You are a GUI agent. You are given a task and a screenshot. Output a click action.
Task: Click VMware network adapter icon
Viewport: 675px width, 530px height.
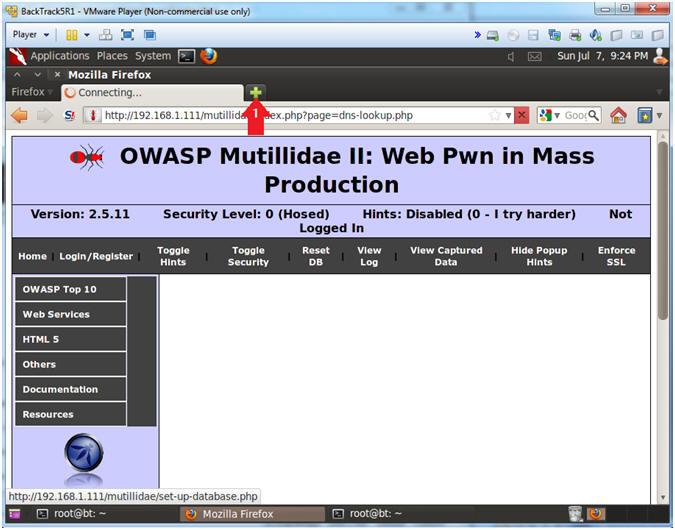[x=554, y=35]
